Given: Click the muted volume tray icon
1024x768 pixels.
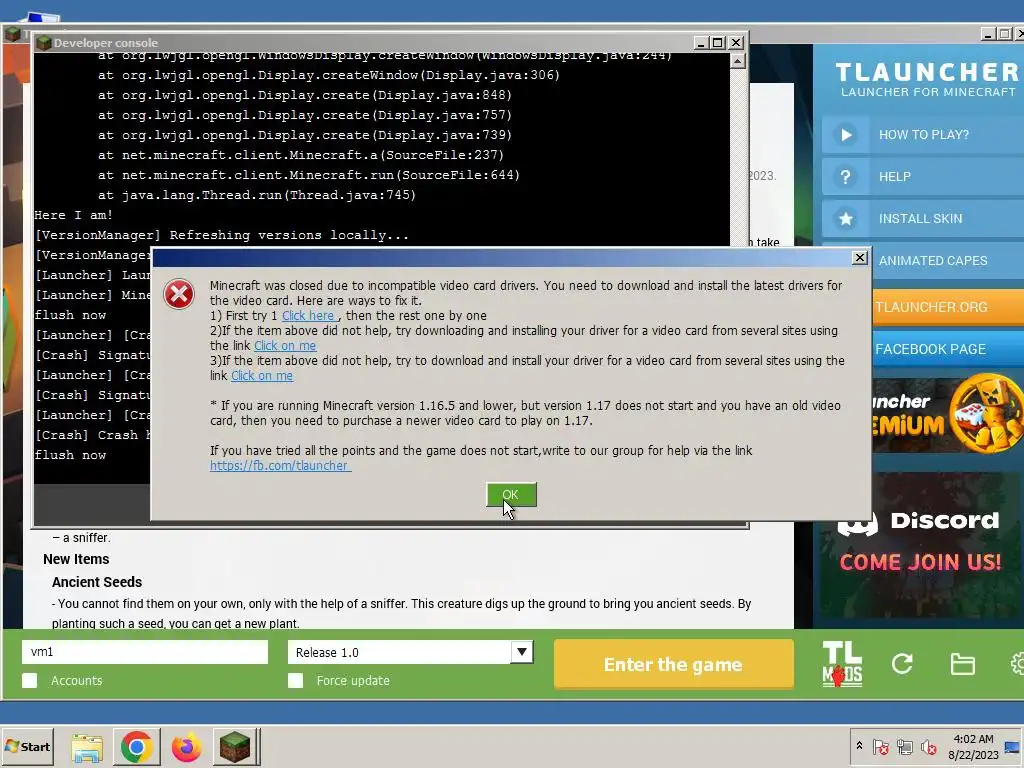Looking at the screenshot, I should (x=928, y=747).
